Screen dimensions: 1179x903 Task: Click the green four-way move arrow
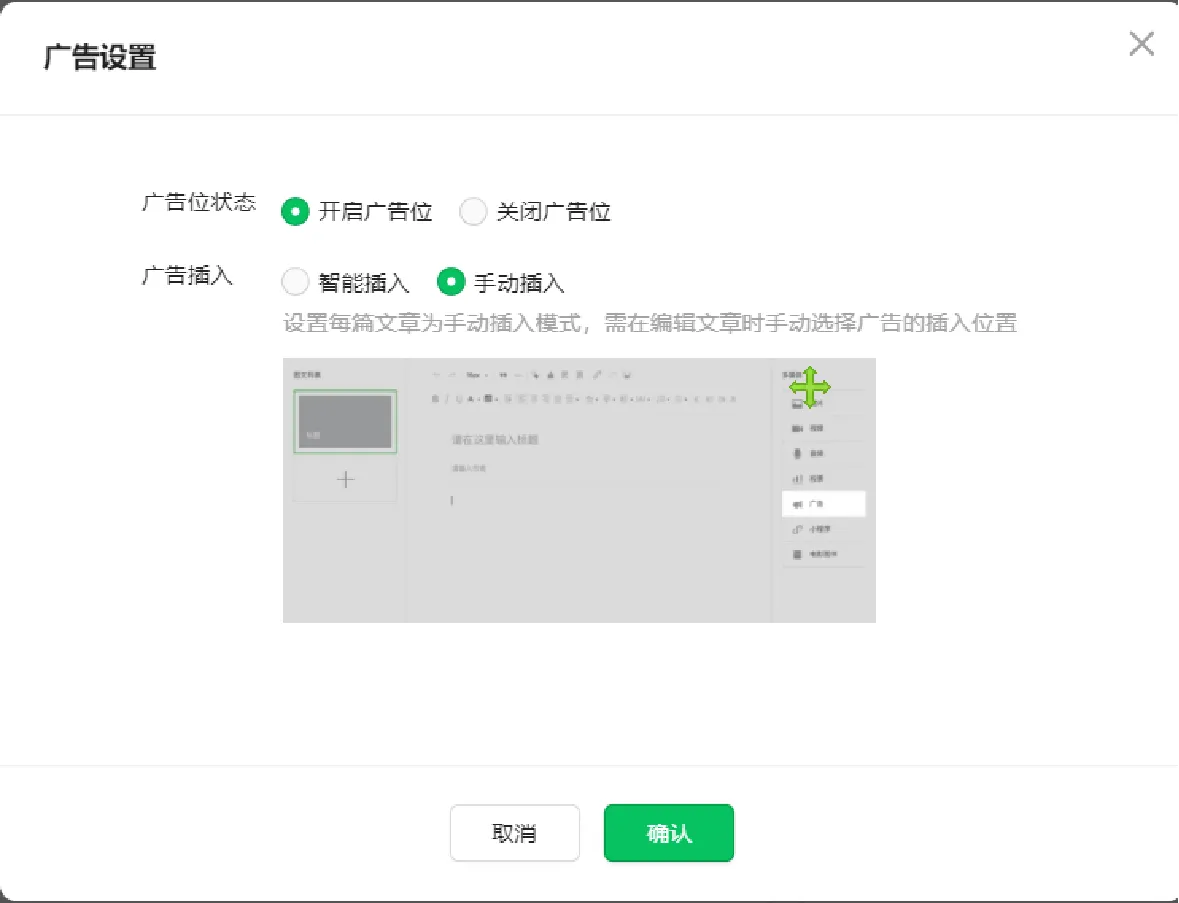(810, 388)
